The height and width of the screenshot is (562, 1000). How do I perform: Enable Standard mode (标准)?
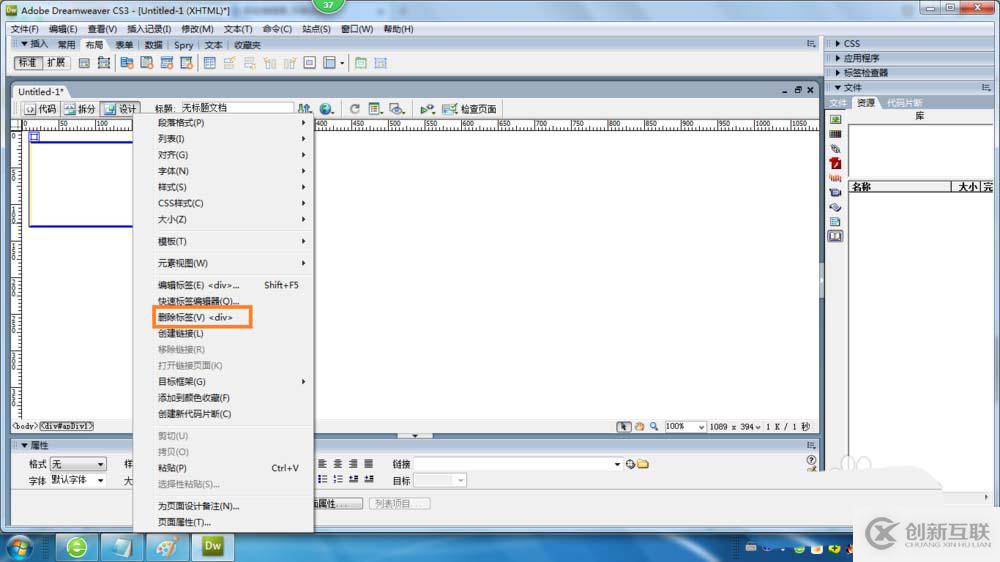[27, 63]
